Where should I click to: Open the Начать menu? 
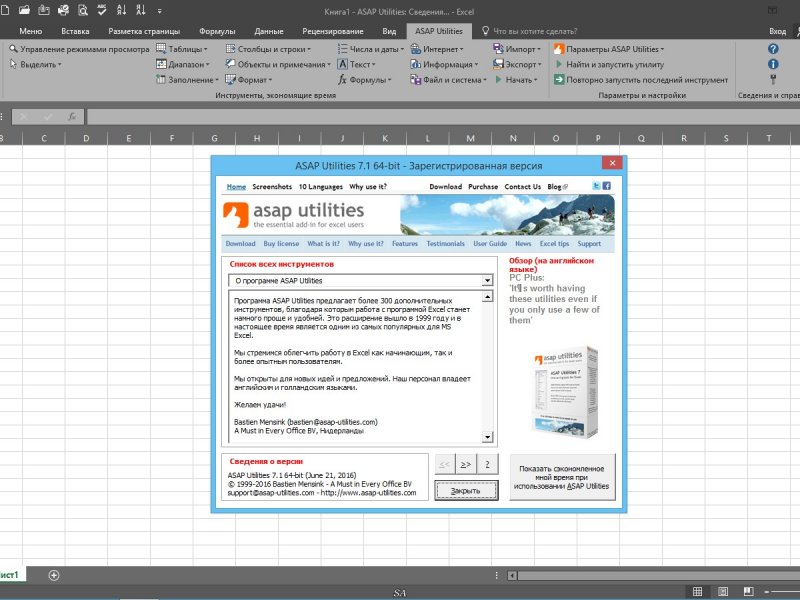515,80
